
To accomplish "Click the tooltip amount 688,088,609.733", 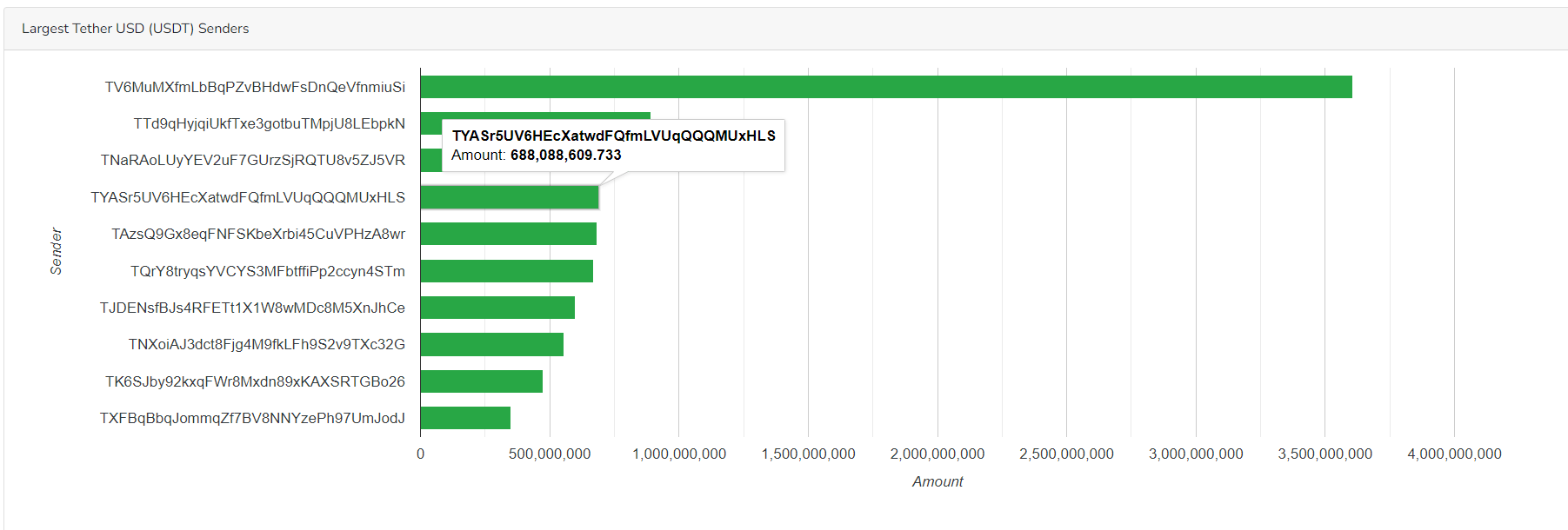I will pyautogui.click(x=565, y=156).
